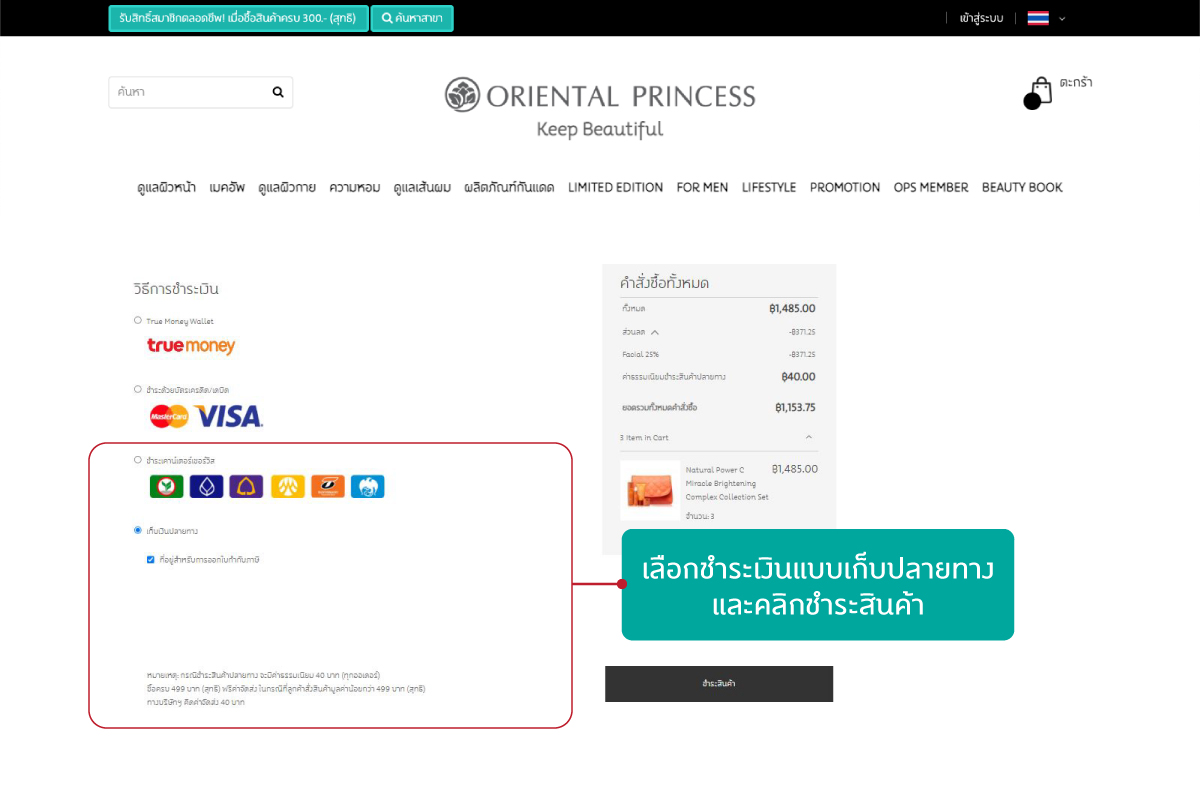Open ความหอม menu
Image resolution: width=1200 pixels, height=800 pixels.
[354, 187]
